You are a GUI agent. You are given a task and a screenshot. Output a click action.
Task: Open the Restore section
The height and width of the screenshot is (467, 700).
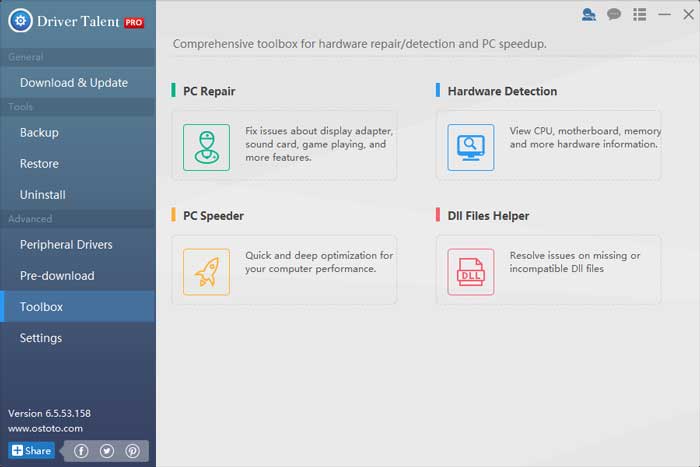pos(78,164)
